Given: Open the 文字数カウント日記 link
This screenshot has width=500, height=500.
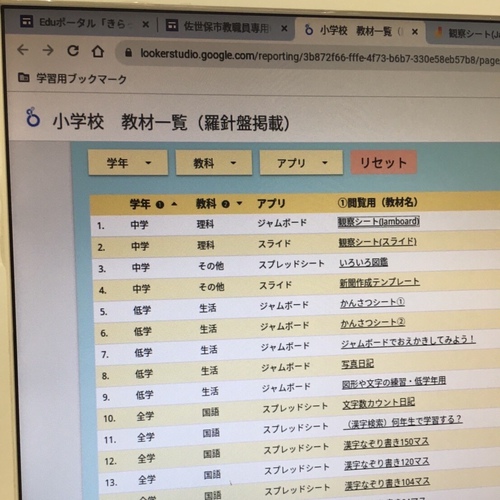Looking at the screenshot, I should click(x=379, y=403).
